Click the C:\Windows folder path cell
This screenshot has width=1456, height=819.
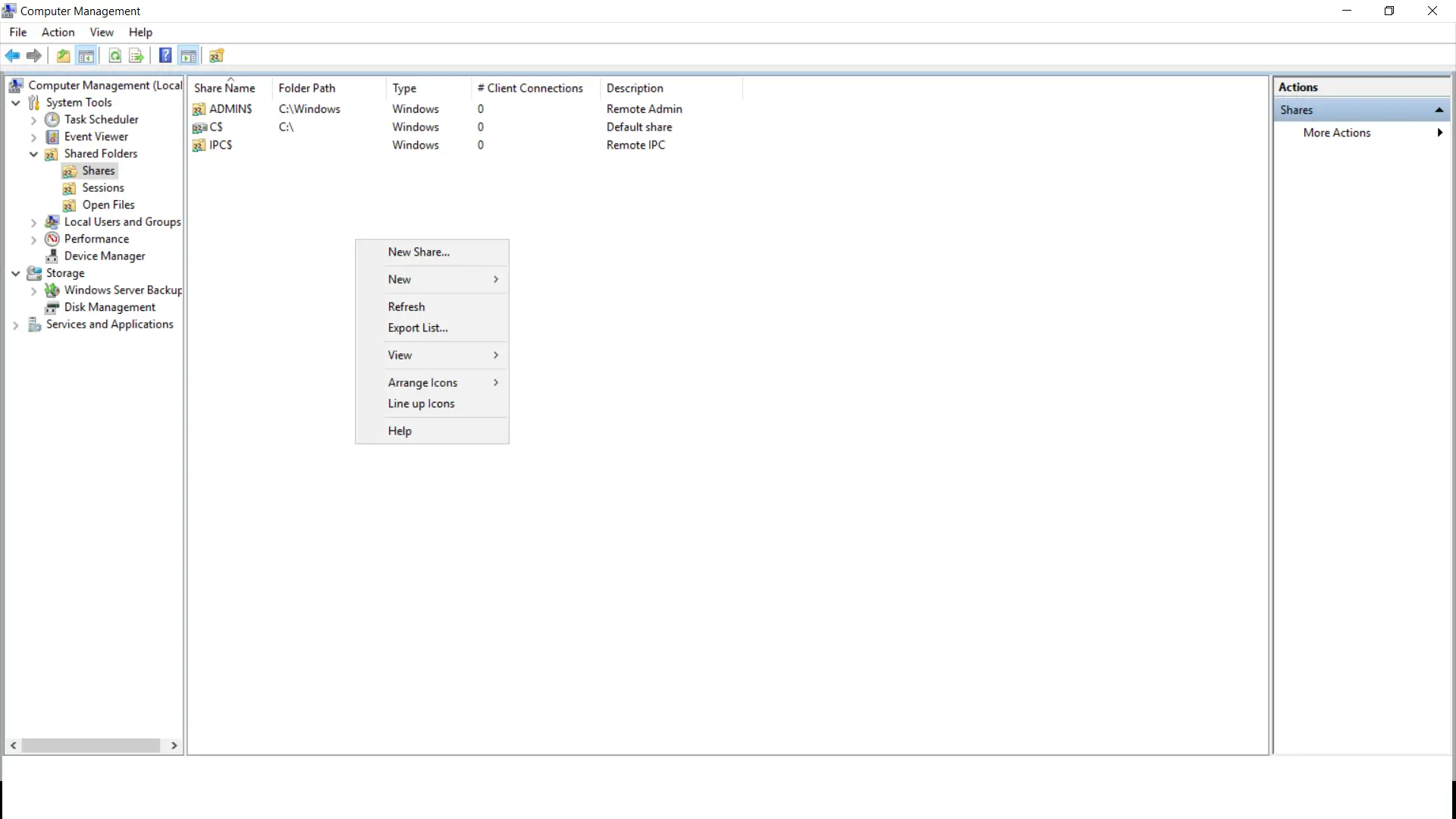click(x=309, y=109)
